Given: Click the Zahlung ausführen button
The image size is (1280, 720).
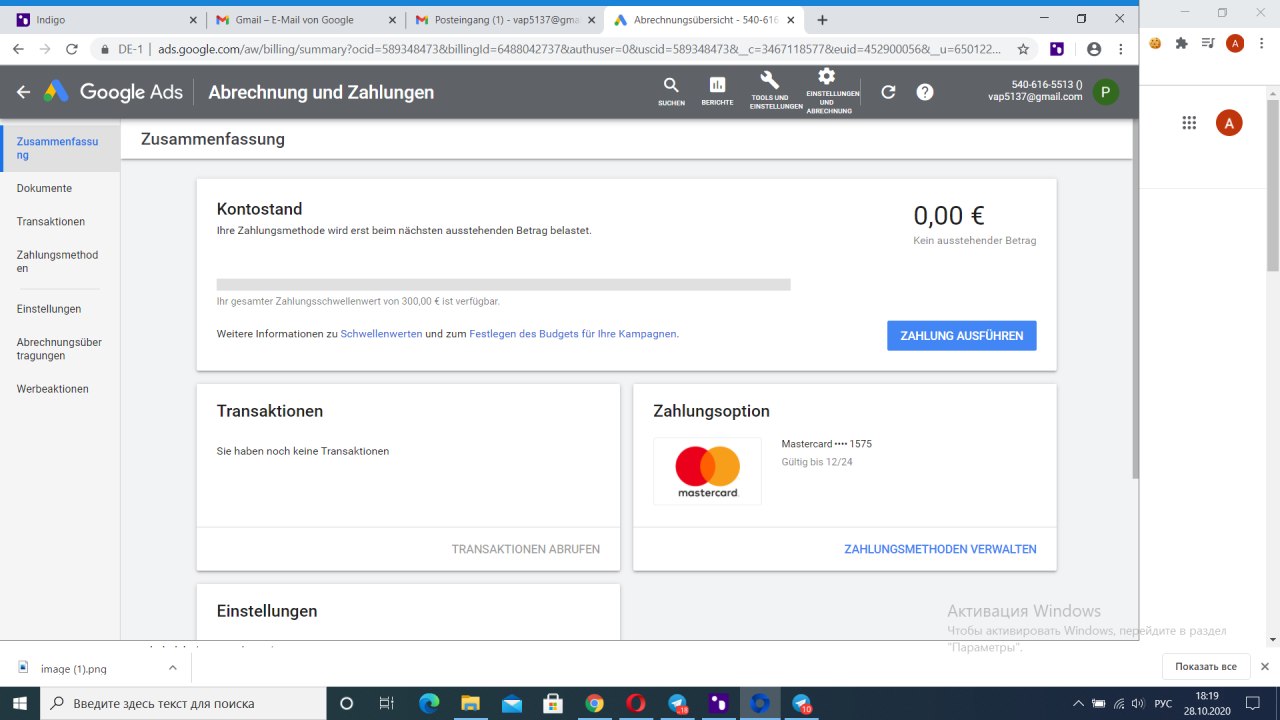Looking at the screenshot, I should 961,336.
